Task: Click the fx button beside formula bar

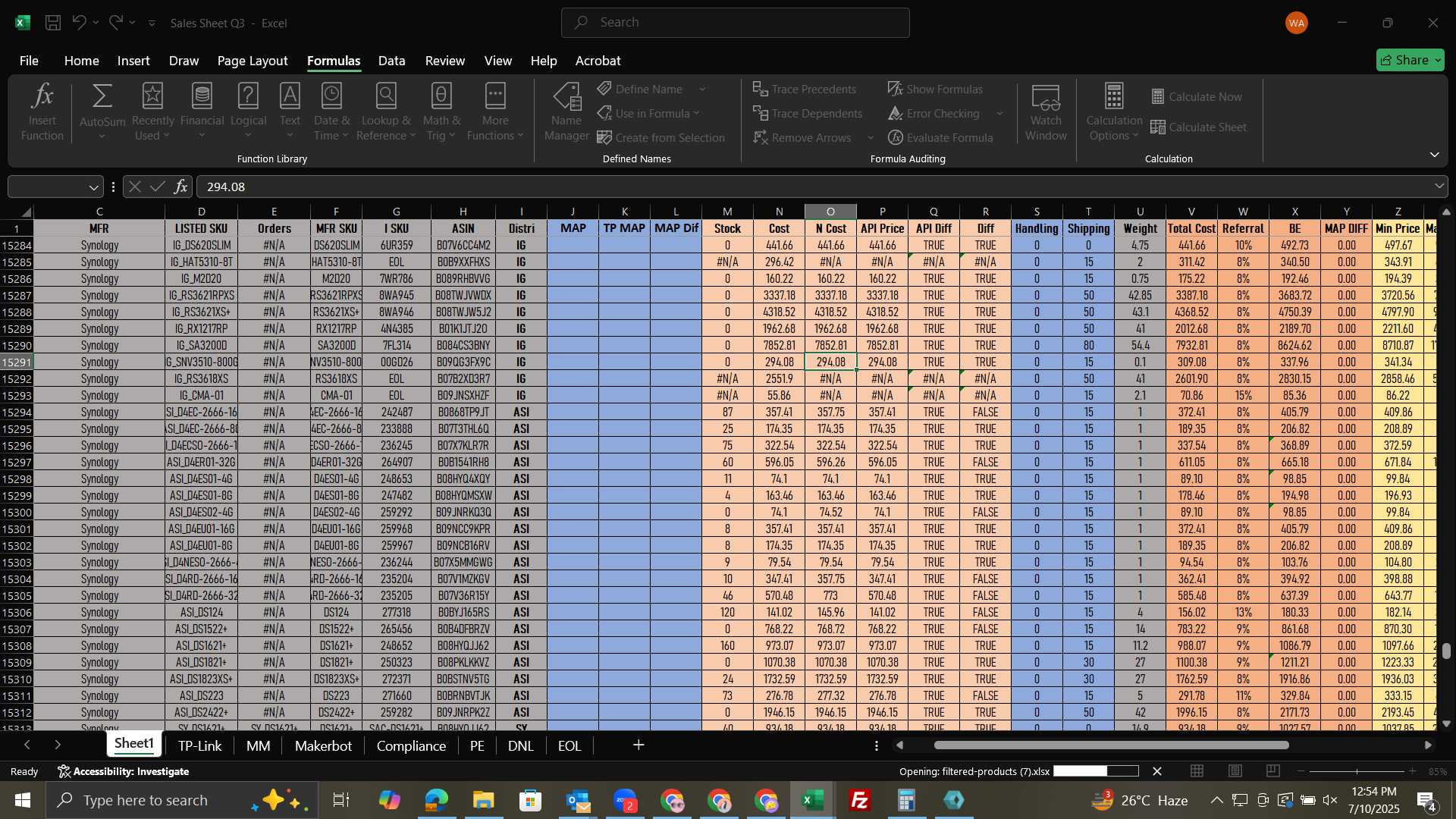Action: point(180,187)
